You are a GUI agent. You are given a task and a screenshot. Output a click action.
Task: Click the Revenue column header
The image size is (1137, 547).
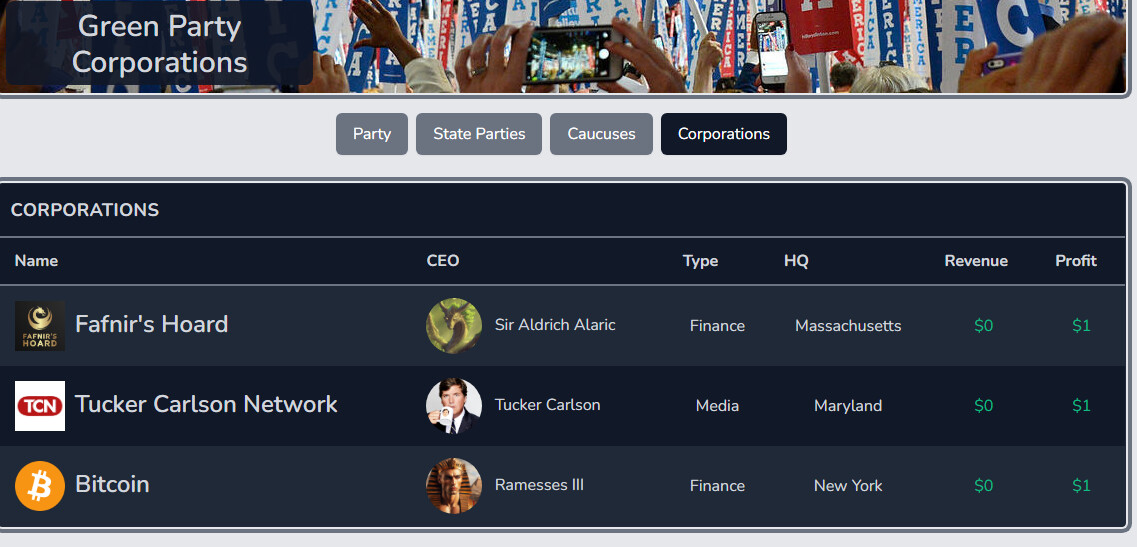[976, 261]
